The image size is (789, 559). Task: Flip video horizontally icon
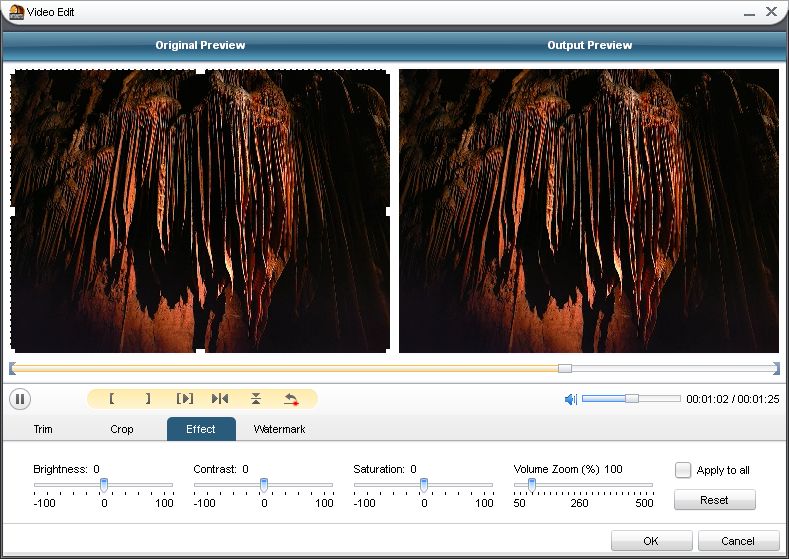pos(220,398)
